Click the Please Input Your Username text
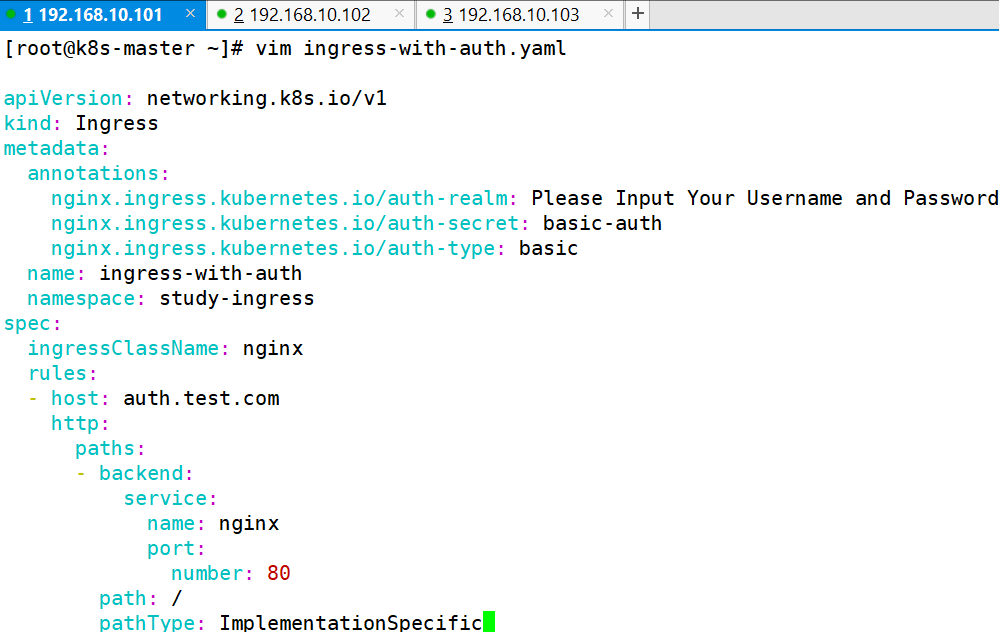Screen dimensions: 999x632 687,198
